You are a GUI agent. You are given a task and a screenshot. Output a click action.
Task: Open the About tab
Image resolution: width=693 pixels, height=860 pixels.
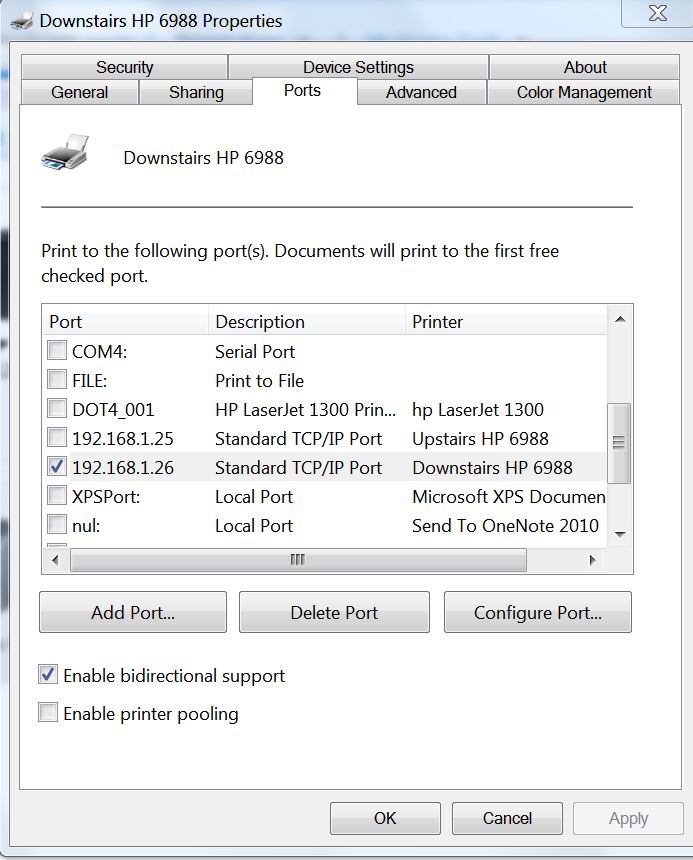click(584, 67)
